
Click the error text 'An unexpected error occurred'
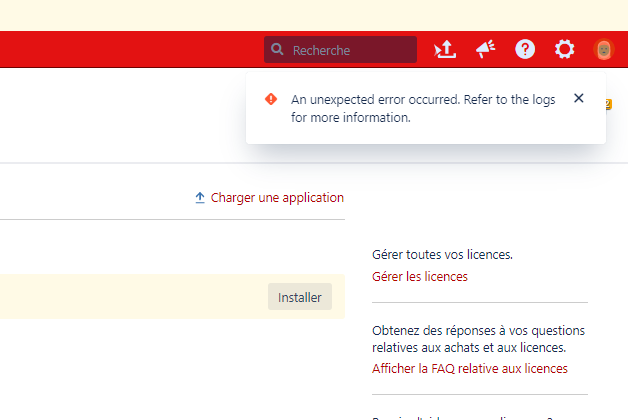tap(375, 99)
